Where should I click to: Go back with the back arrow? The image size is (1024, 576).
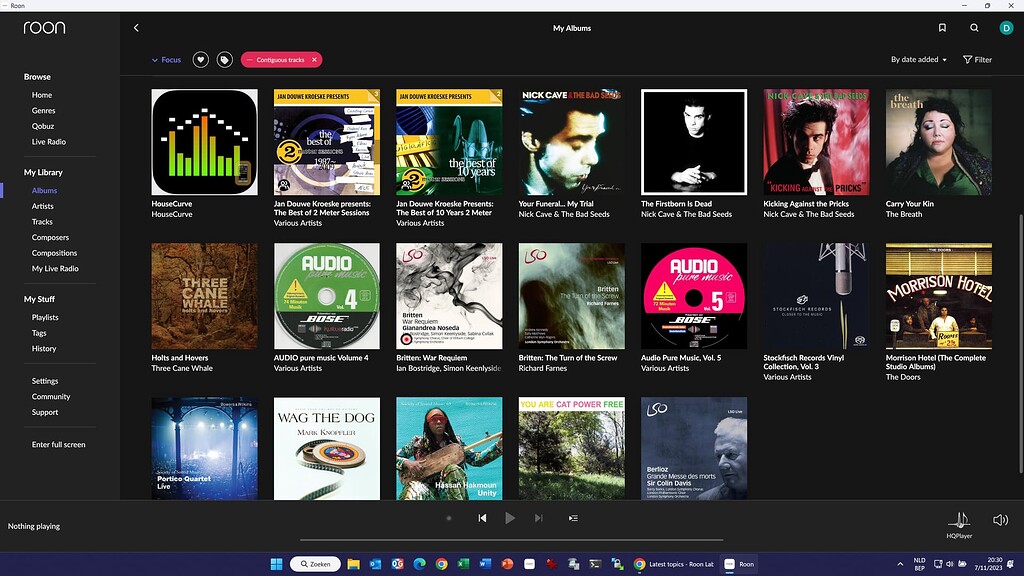click(x=136, y=28)
